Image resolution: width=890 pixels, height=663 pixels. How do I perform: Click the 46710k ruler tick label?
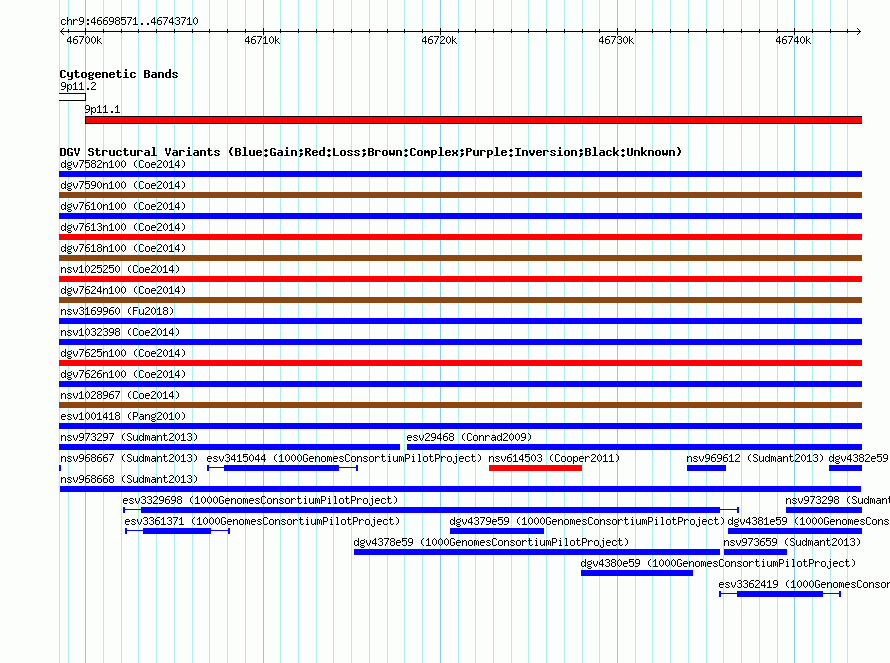pos(262,40)
